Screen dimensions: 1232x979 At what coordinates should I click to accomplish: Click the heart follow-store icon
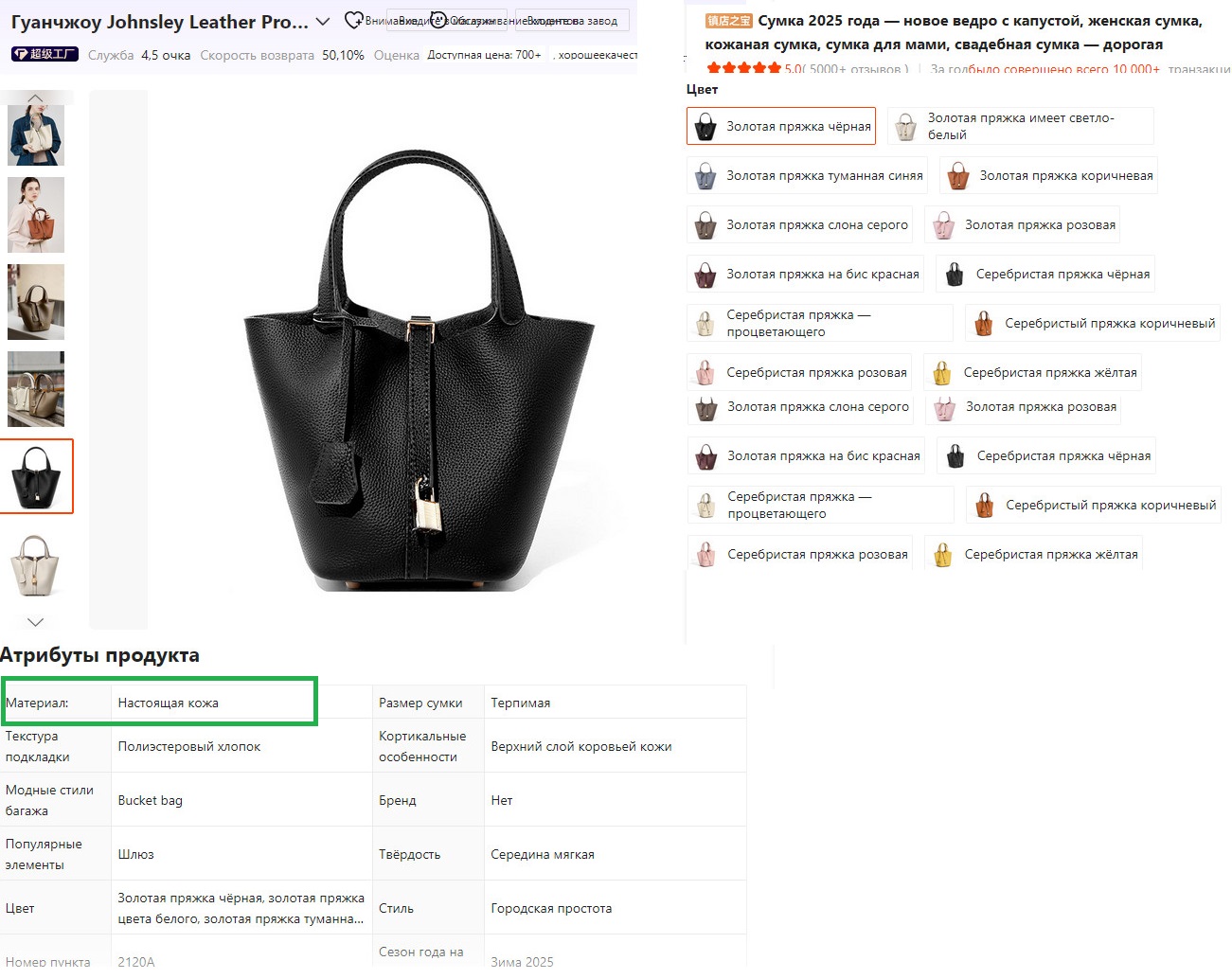coord(352,20)
